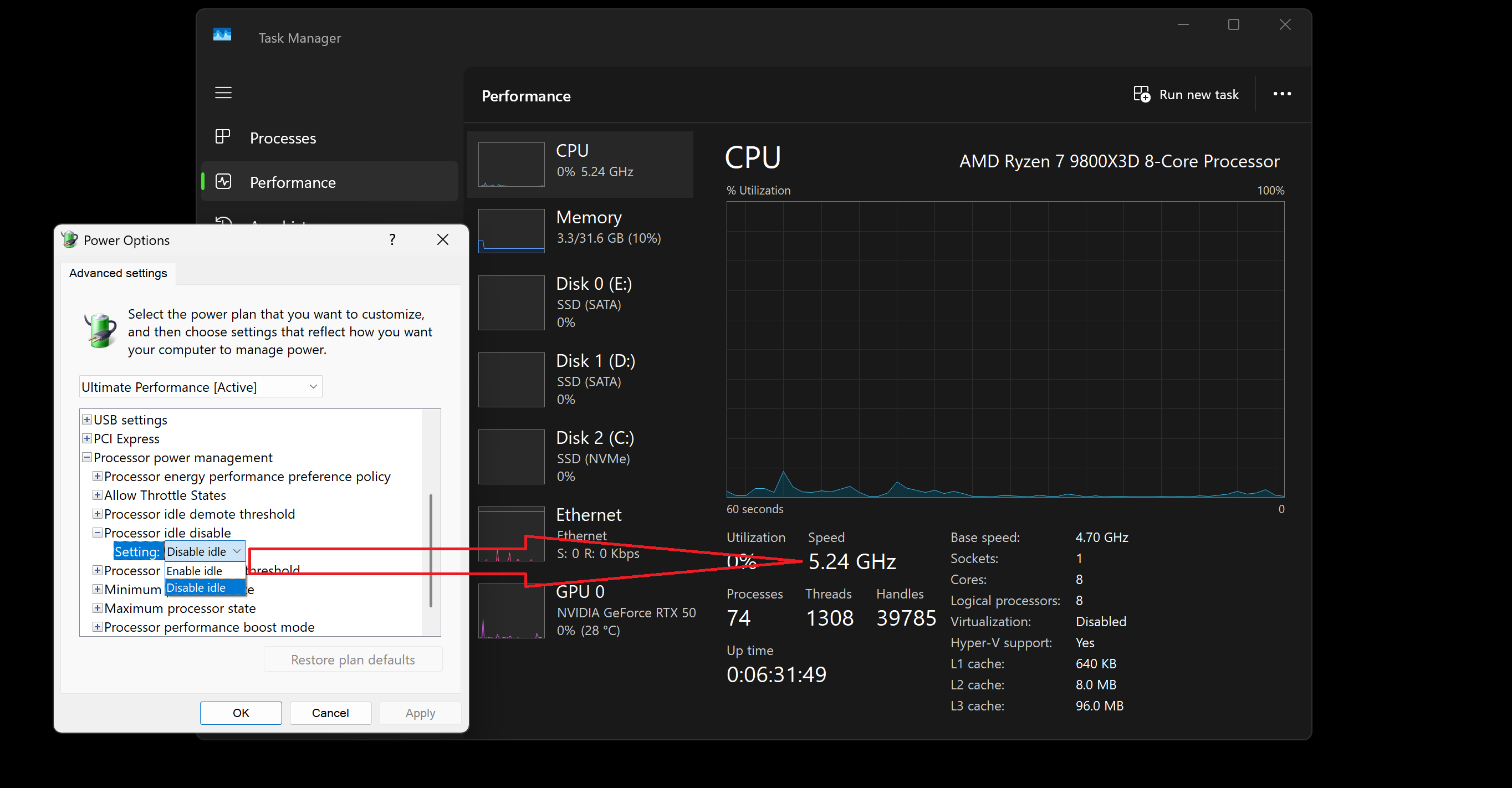Expand the PCI Express tree node
1512x788 pixels.
coord(87,438)
